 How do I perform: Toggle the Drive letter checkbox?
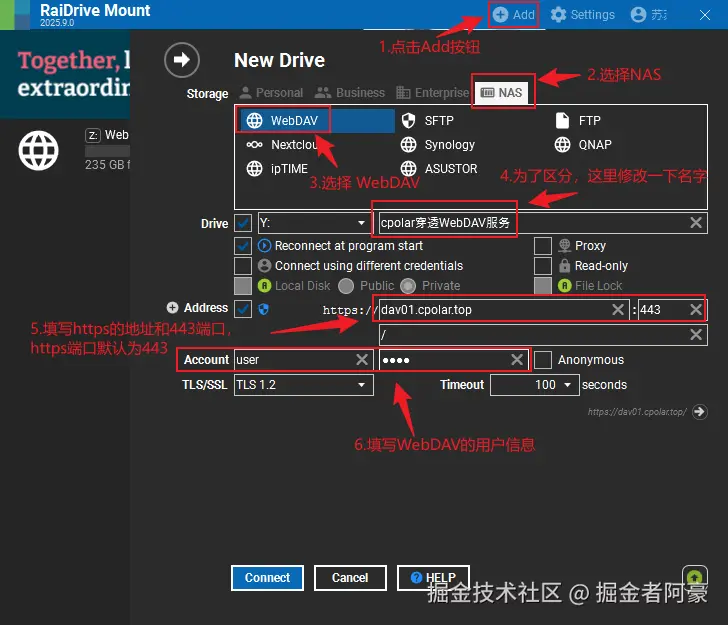click(243, 223)
